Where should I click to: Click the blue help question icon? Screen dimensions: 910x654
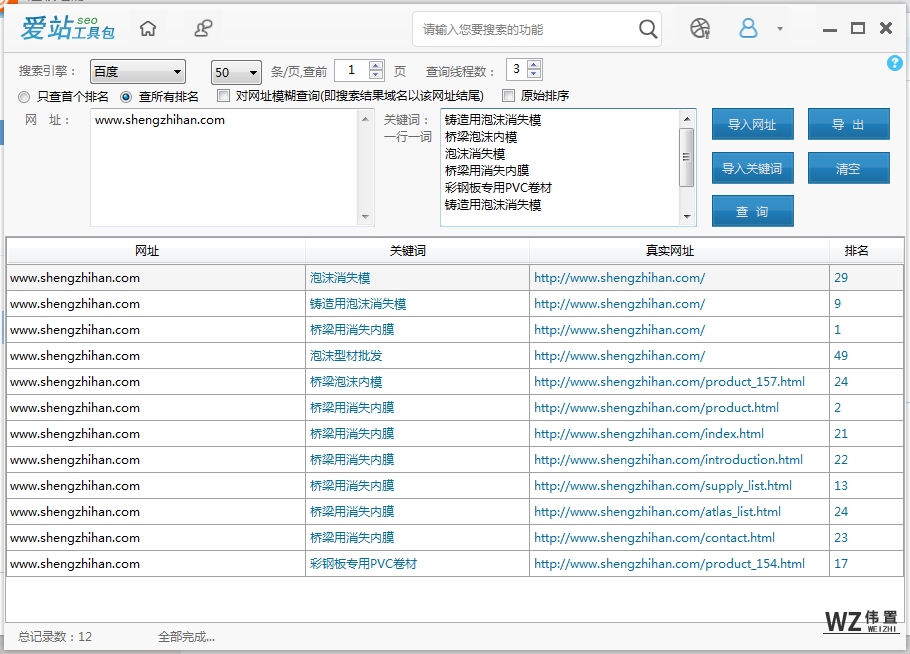click(x=894, y=63)
